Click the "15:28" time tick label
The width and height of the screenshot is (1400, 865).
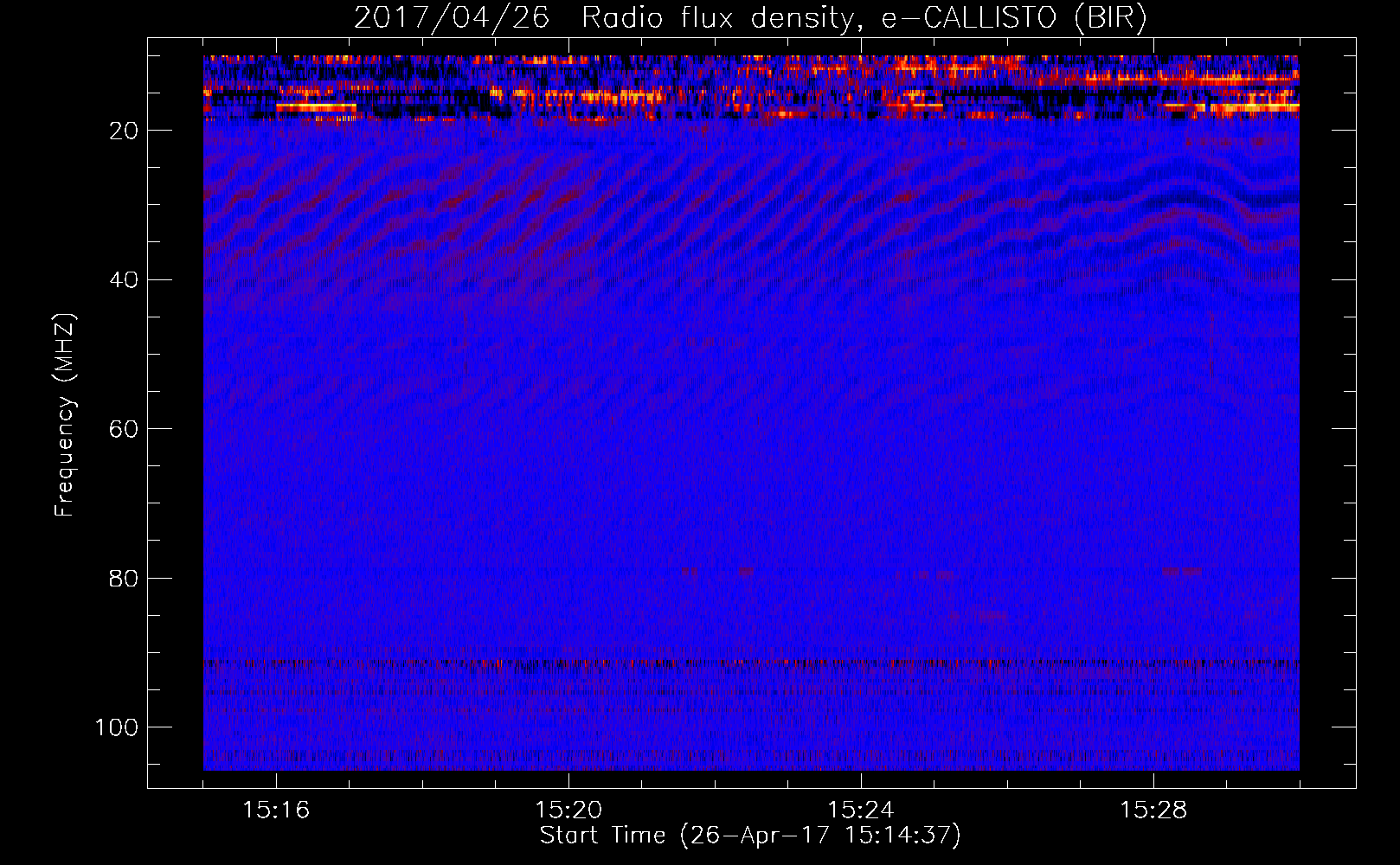tap(1153, 811)
